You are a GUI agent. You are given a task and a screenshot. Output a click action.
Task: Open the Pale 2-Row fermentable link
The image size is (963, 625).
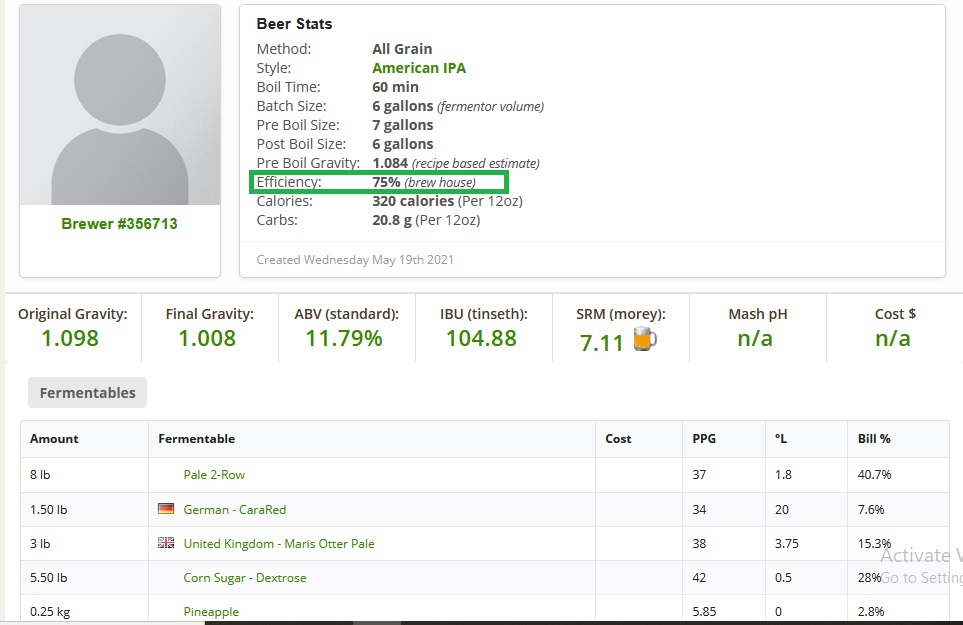pyautogui.click(x=214, y=475)
